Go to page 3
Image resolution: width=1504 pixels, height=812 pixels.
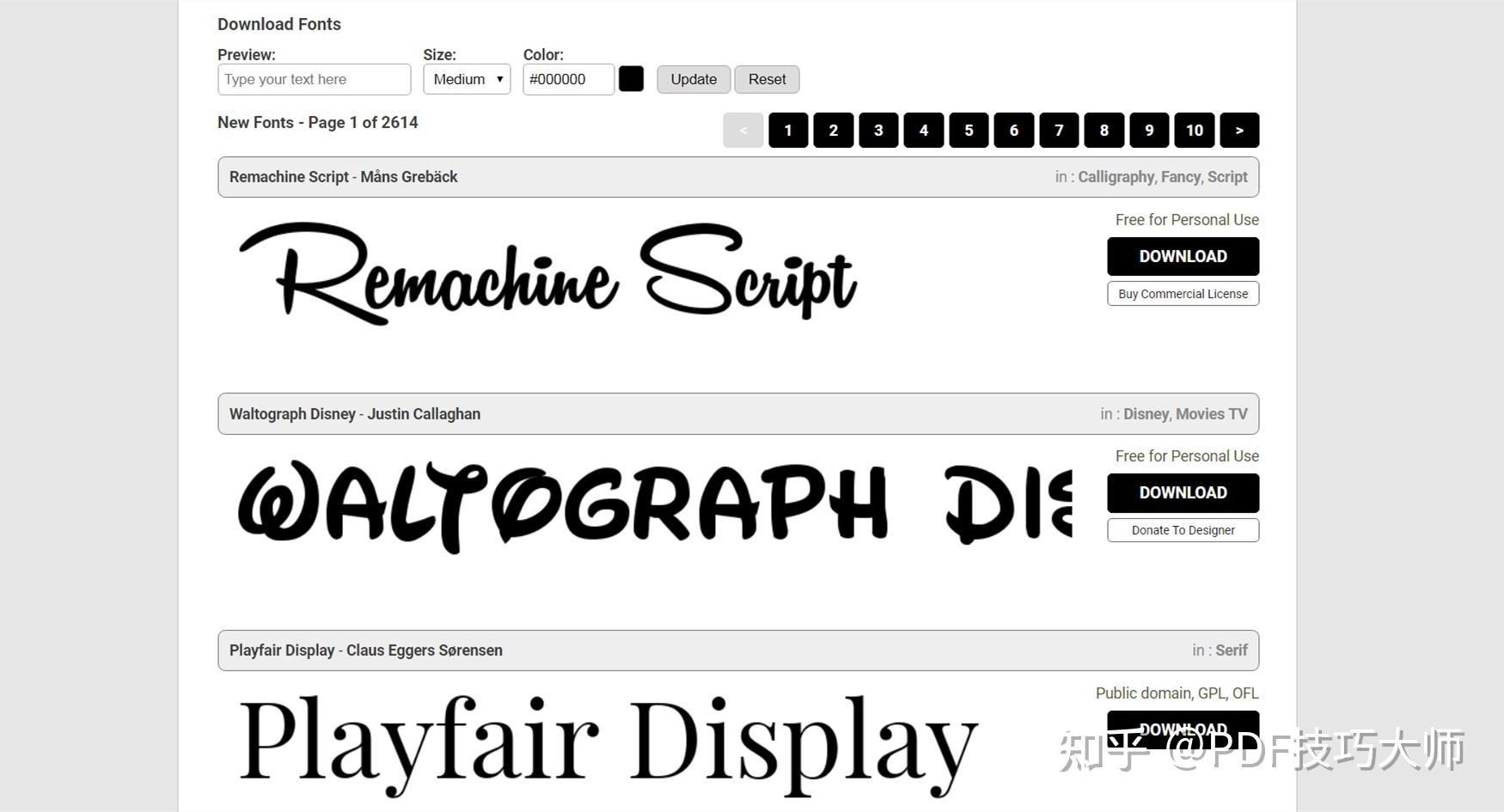pyautogui.click(x=878, y=130)
